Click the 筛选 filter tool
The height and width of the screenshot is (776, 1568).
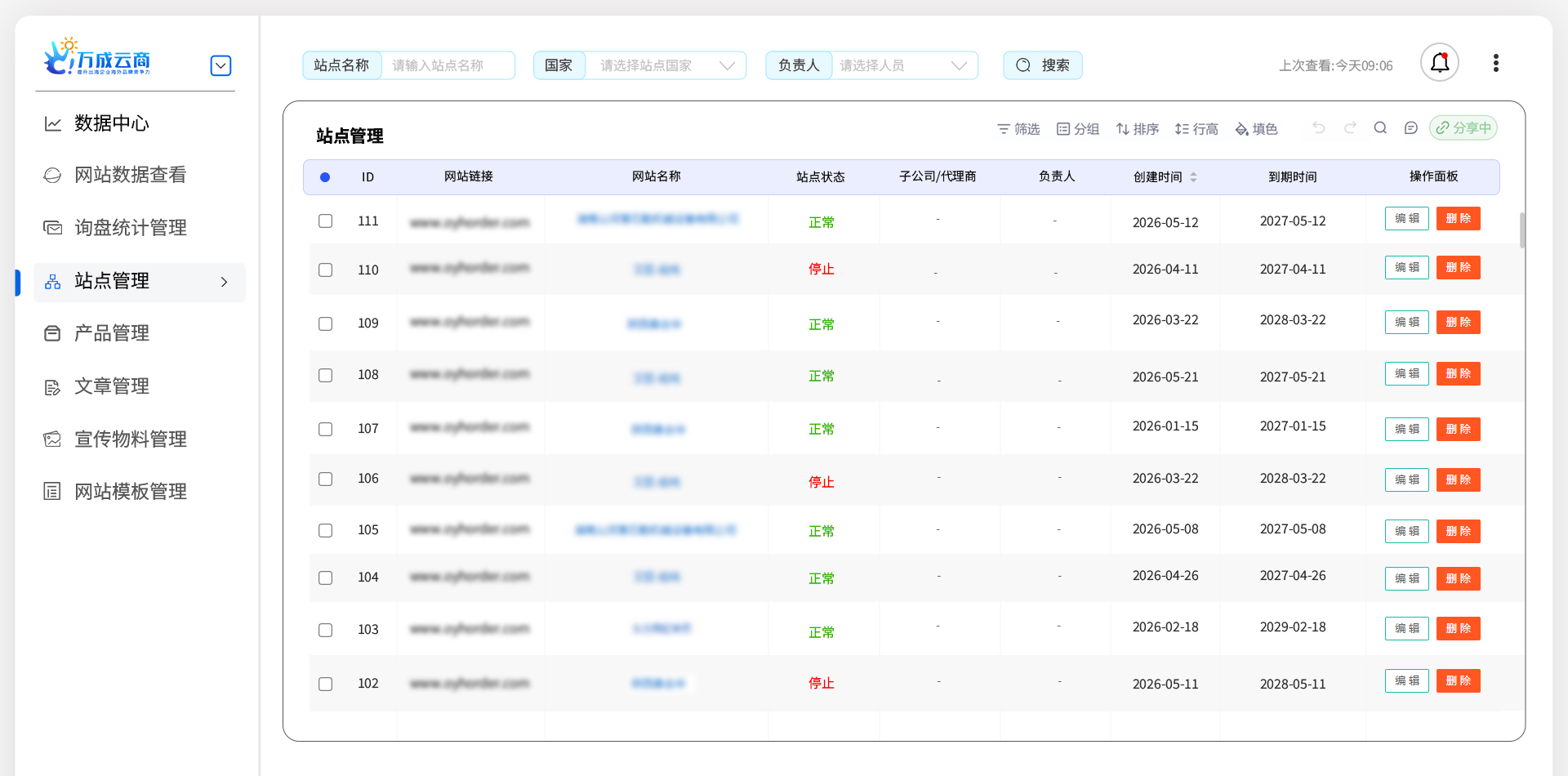click(x=1018, y=129)
